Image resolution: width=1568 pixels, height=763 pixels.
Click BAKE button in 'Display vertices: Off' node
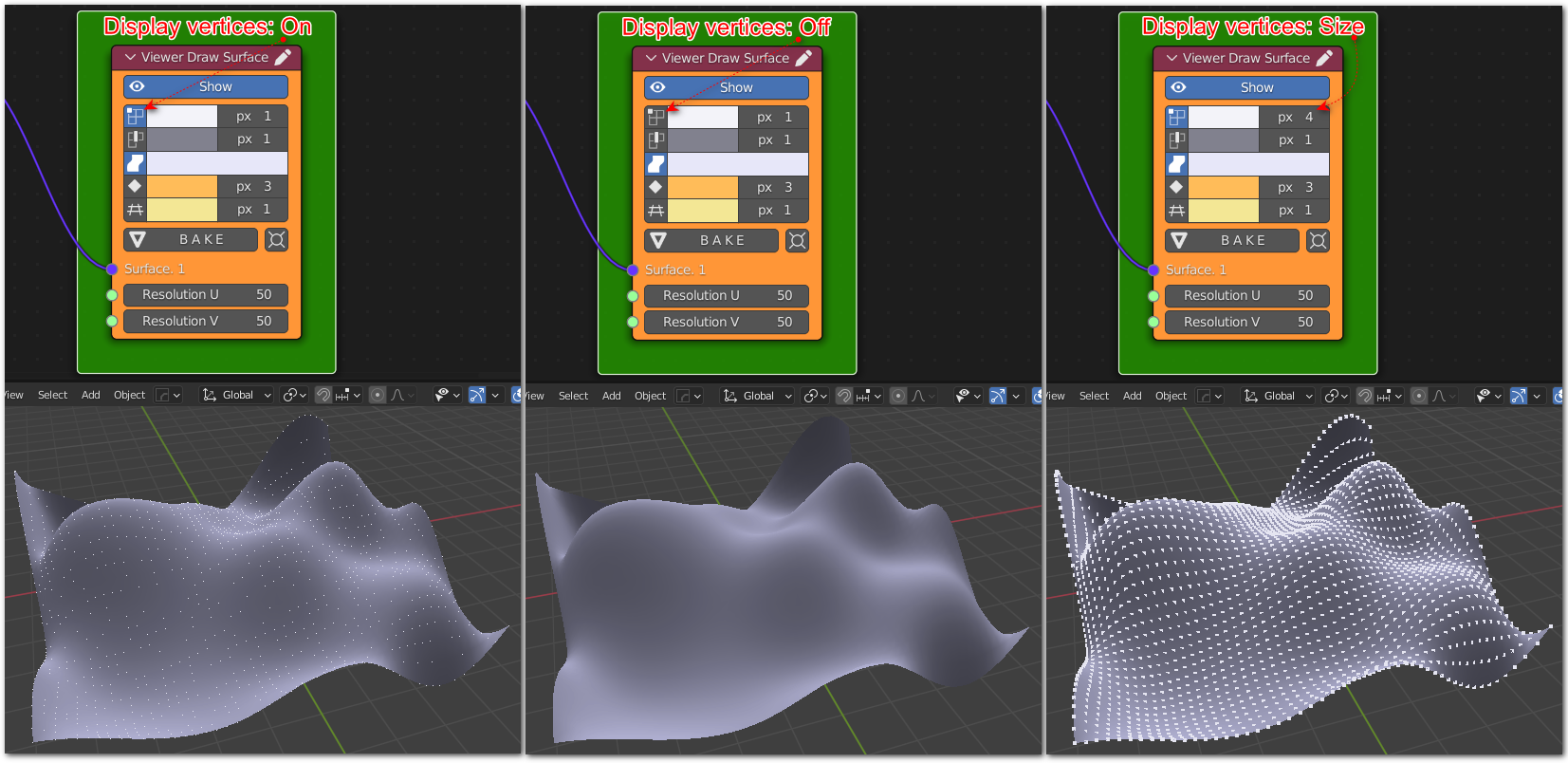pos(711,240)
